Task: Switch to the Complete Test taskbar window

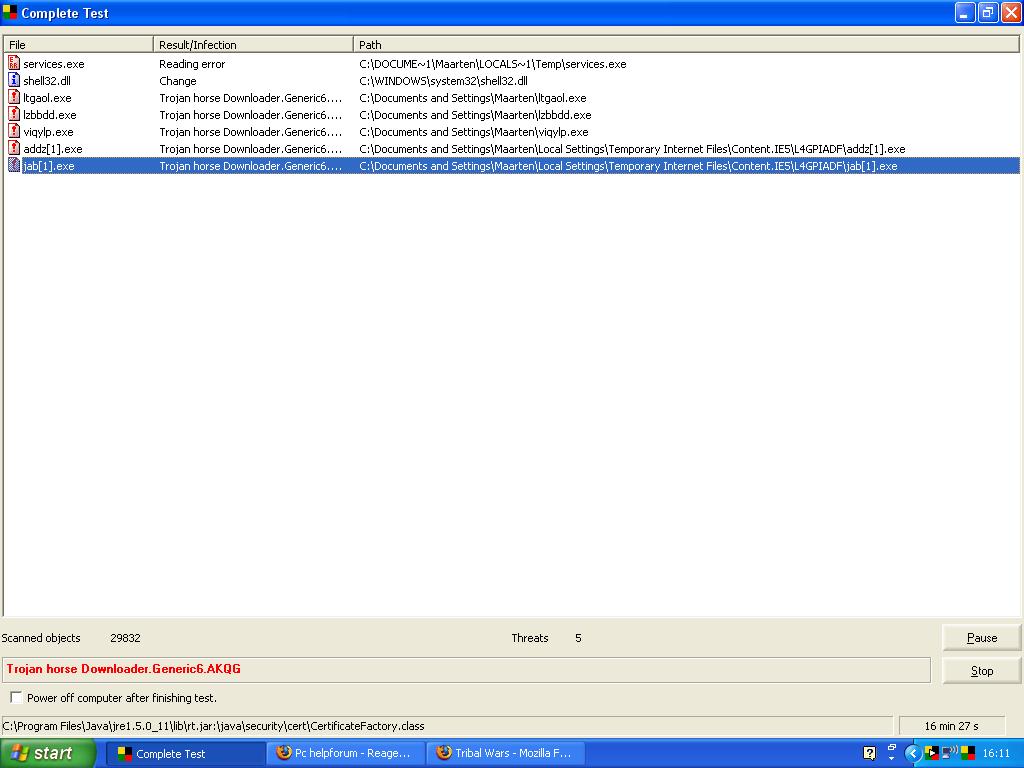Action: tap(186, 754)
